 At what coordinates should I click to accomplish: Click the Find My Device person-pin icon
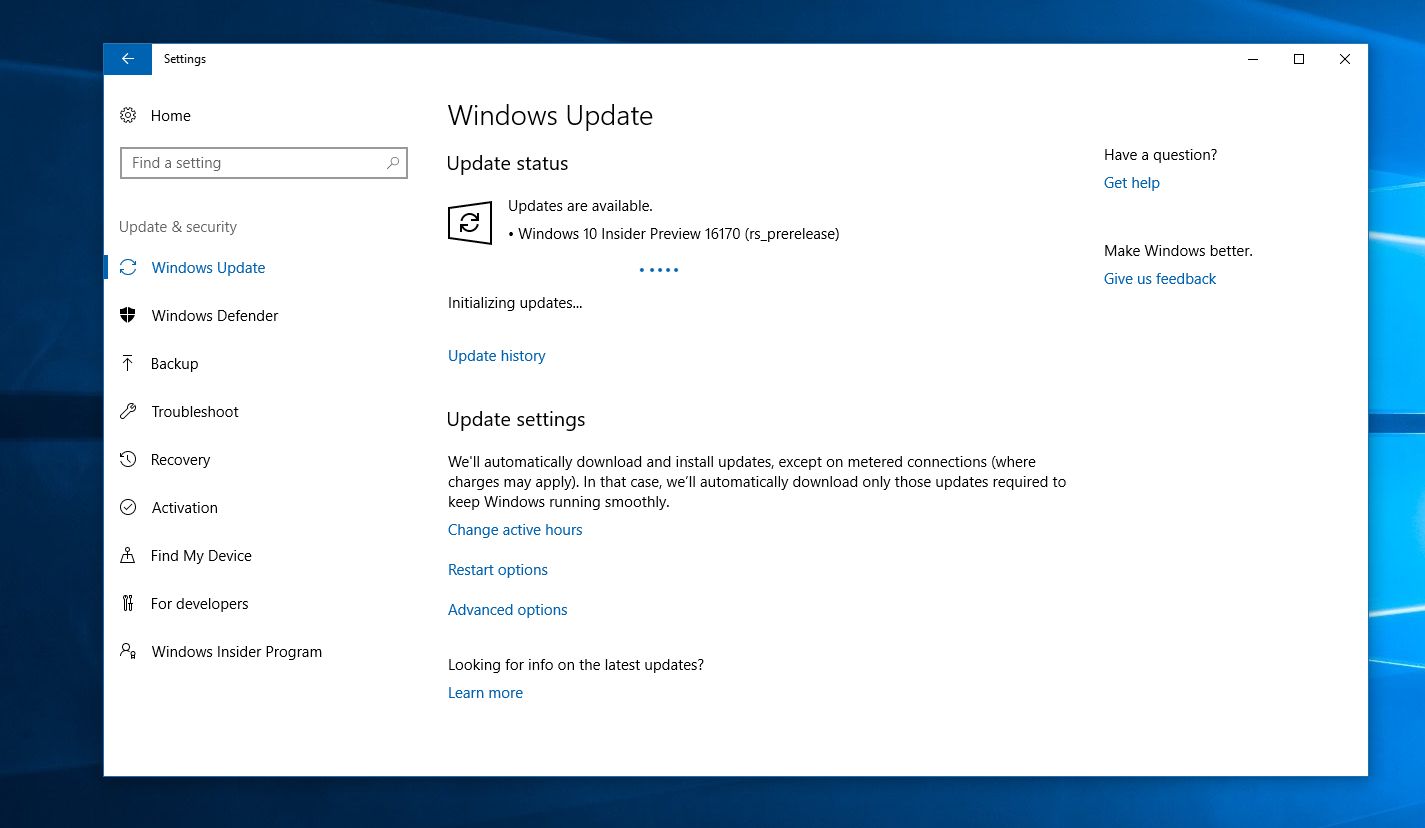click(x=128, y=556)
